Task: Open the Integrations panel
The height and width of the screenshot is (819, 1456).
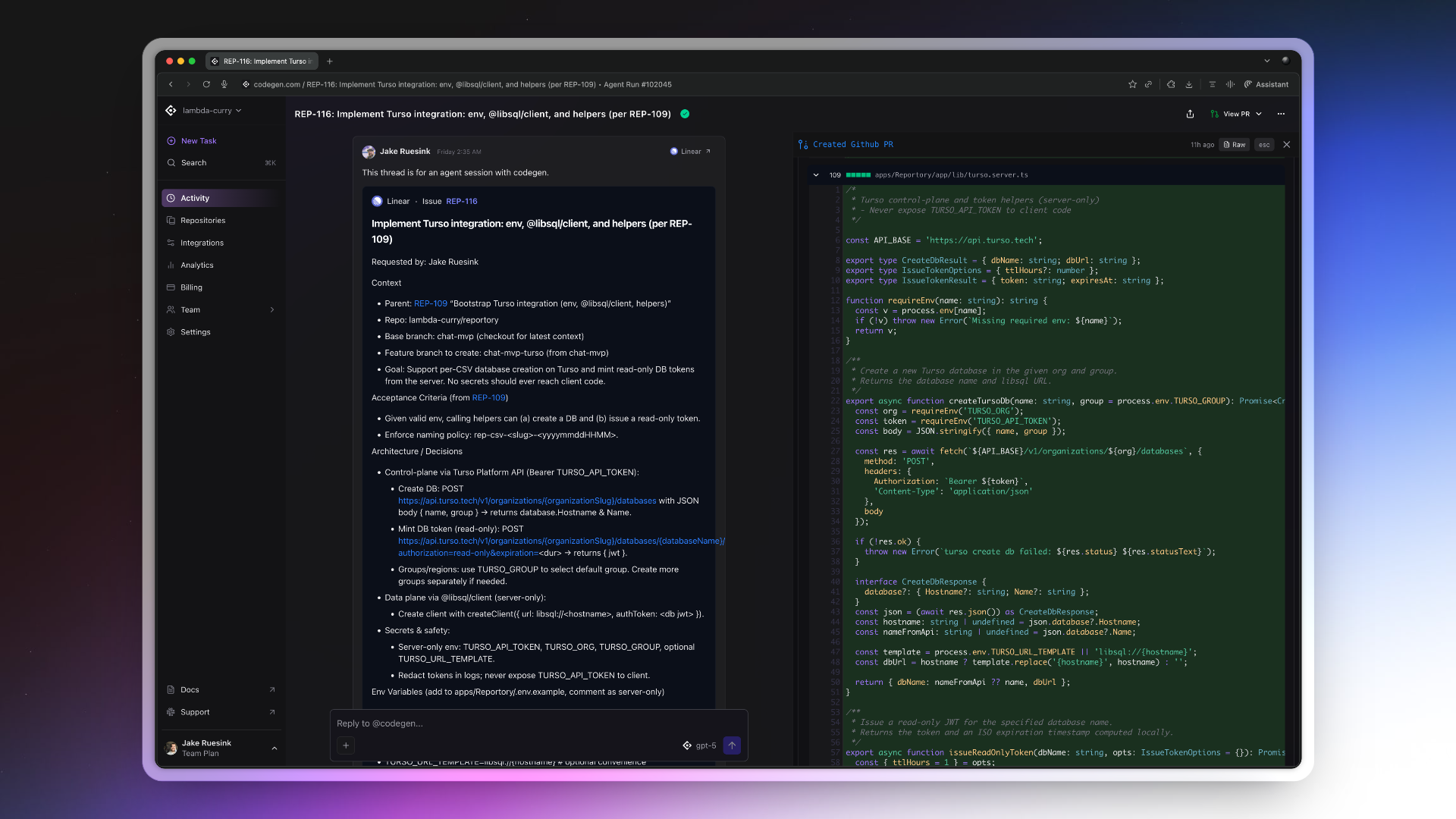Action: (202, 243)
